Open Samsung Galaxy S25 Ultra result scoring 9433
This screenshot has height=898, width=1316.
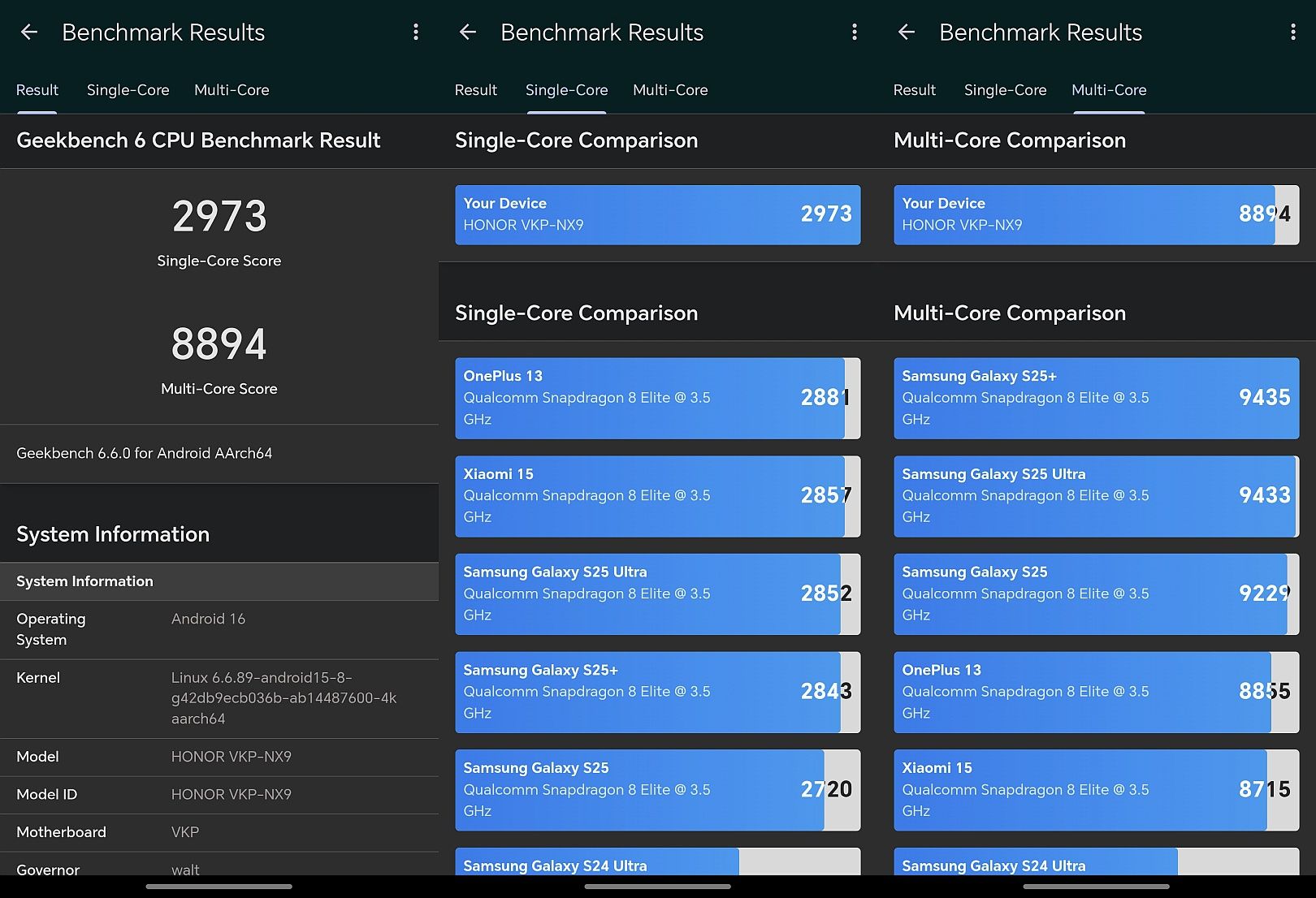click(x=1097, y=496)
